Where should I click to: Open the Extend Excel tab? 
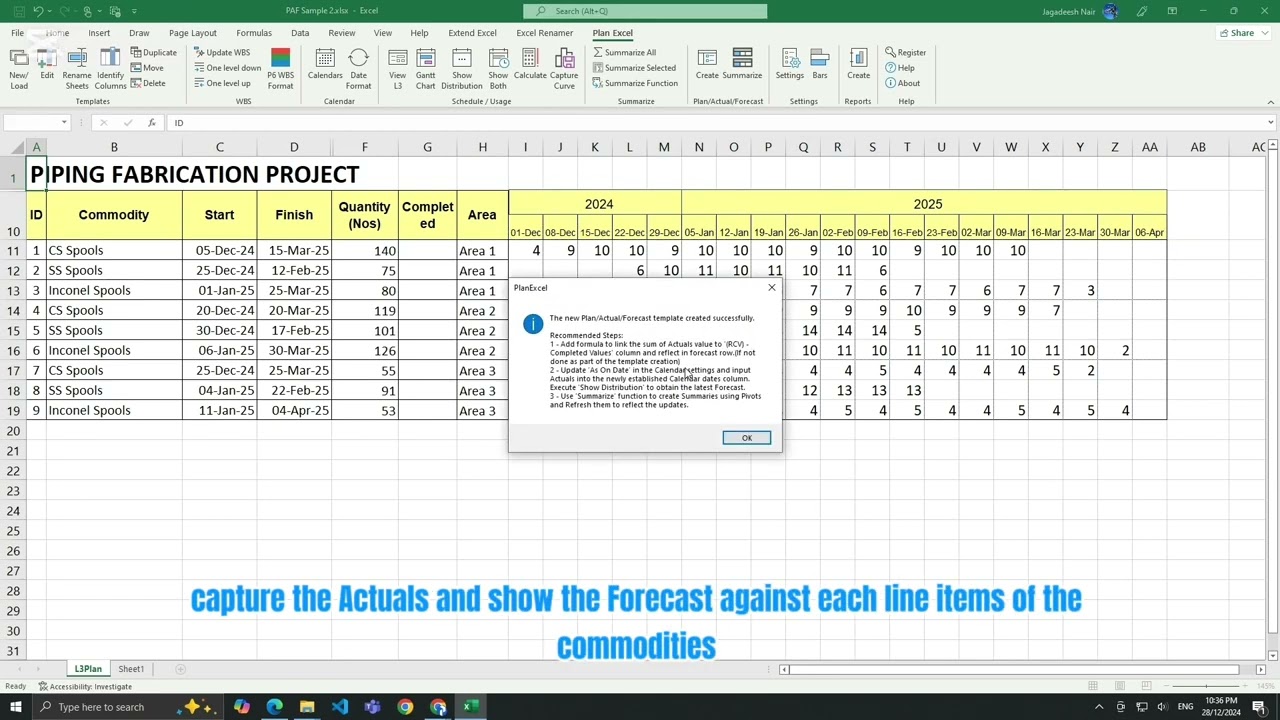pyautogui.click(x=472, y=33)
